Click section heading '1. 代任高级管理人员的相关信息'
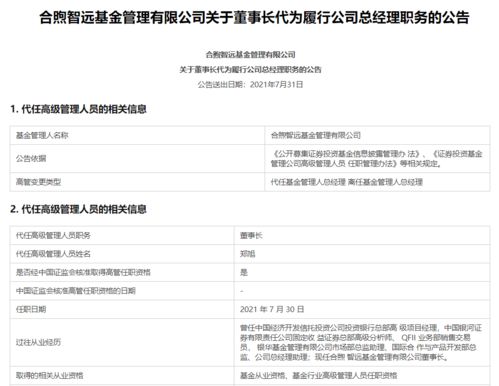Viewport: 499px width, 386px height. (78, 109)
